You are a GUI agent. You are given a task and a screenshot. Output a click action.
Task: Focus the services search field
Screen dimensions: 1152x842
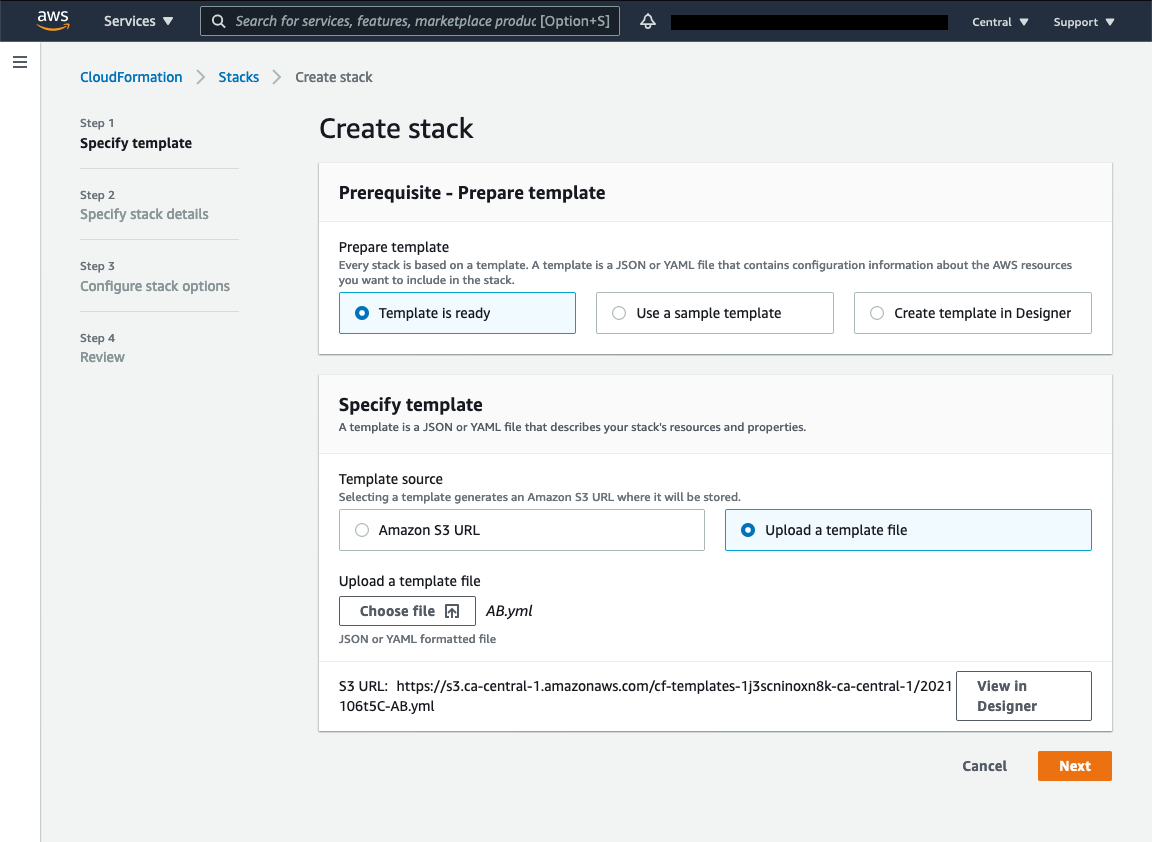(410, 21)
